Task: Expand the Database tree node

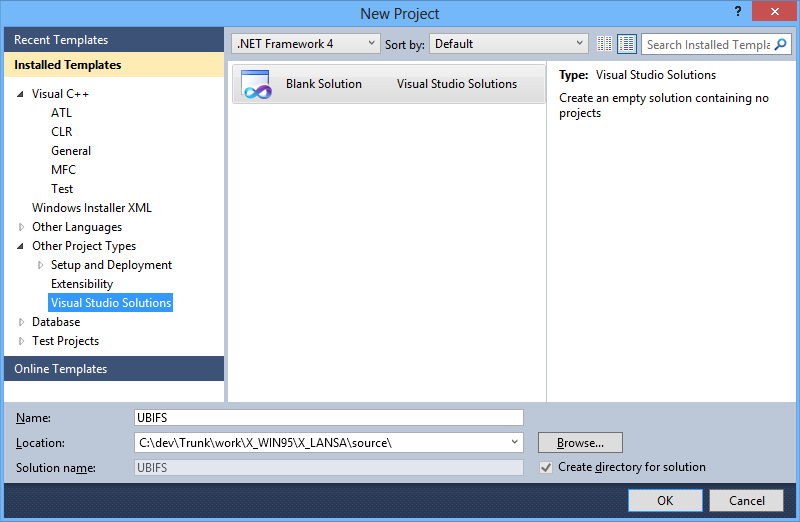Action: [x=21, y=322]
